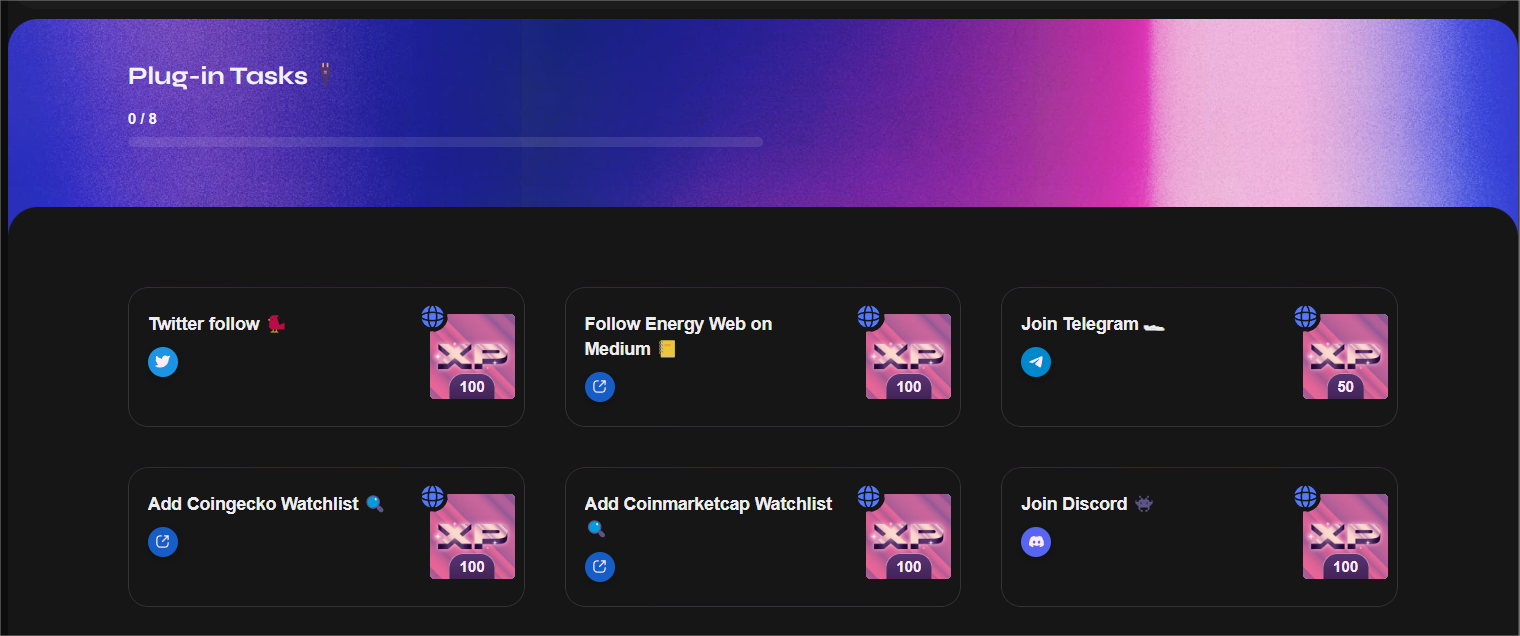The height and width of the screenshot is (636, 1520).
Task: Select XP reward image on Coingecko Watchlist card
Action: tap(472, 537)
